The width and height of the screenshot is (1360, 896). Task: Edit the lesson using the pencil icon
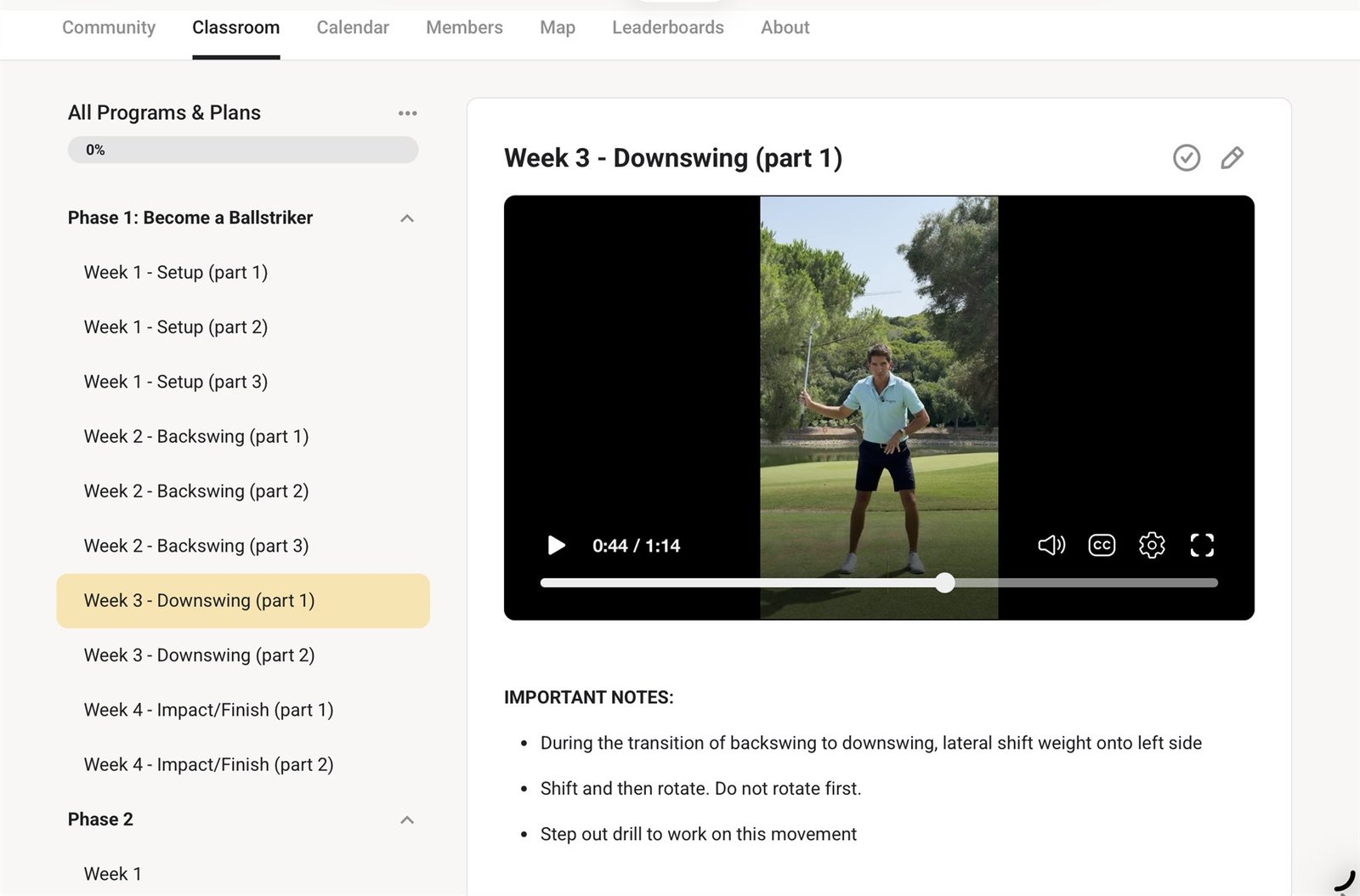(x=1232, y=158)
